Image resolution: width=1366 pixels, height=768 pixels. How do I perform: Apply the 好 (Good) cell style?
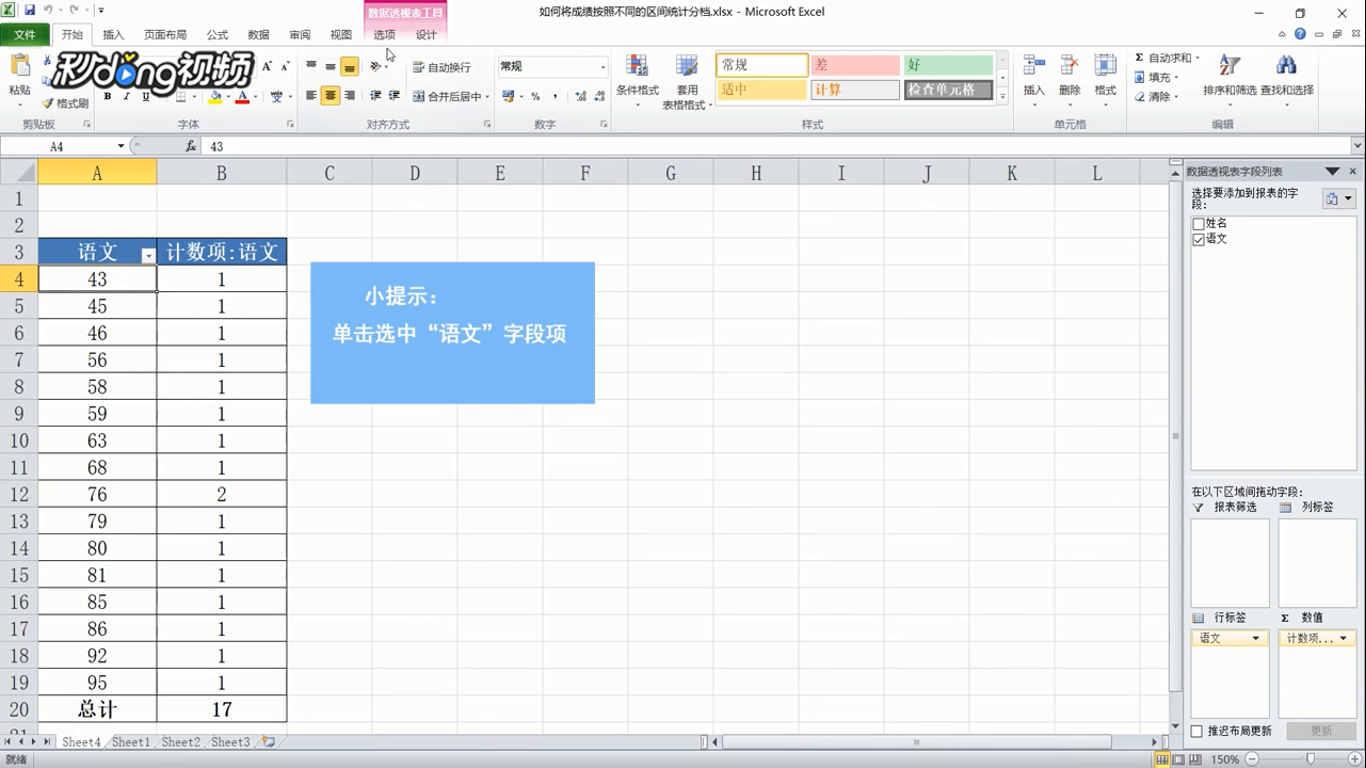click(x=948, y=65)
